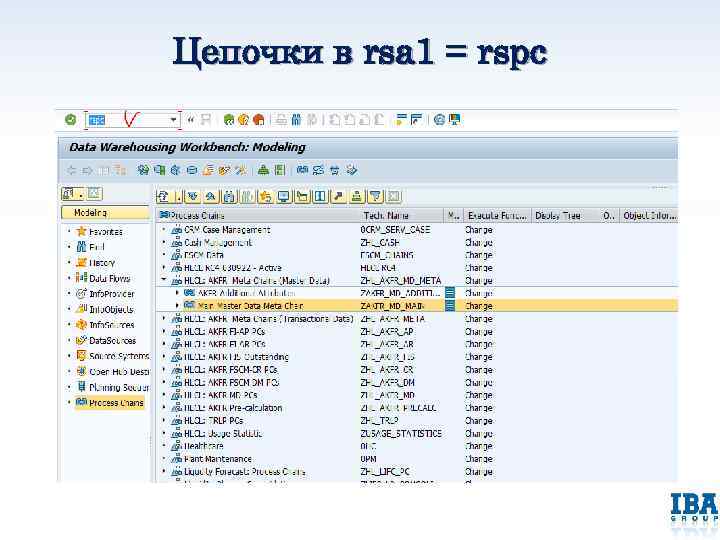Viewport: 720px width, 540px height.
Task: Click the Find binoculars icon in Modeling list
Action: tap(81, 247)
